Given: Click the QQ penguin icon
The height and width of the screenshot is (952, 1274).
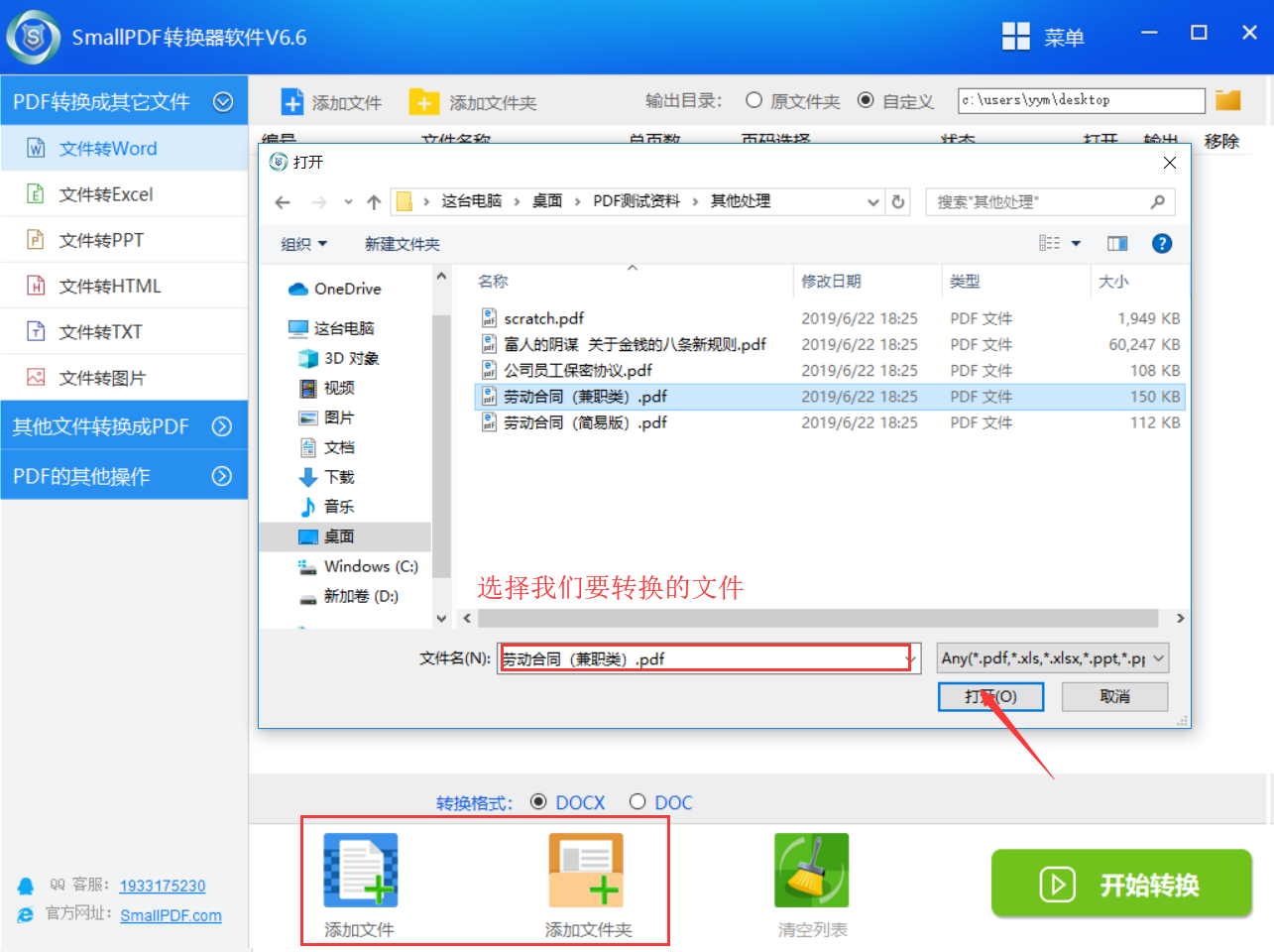Looking at the screenshot, I should (x=26, y=886).
